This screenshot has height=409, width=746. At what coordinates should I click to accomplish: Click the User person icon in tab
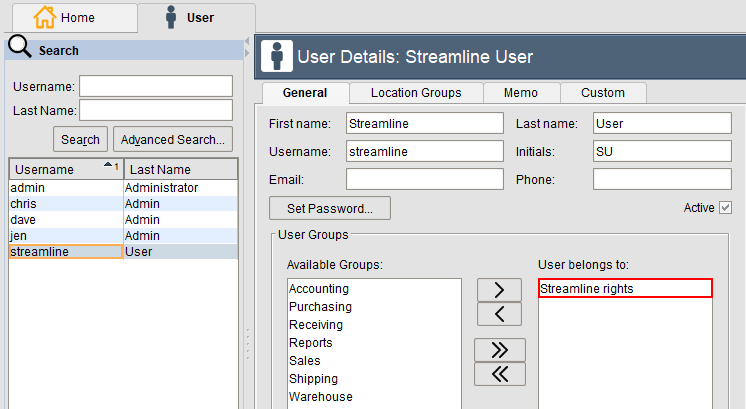point(171,17)
